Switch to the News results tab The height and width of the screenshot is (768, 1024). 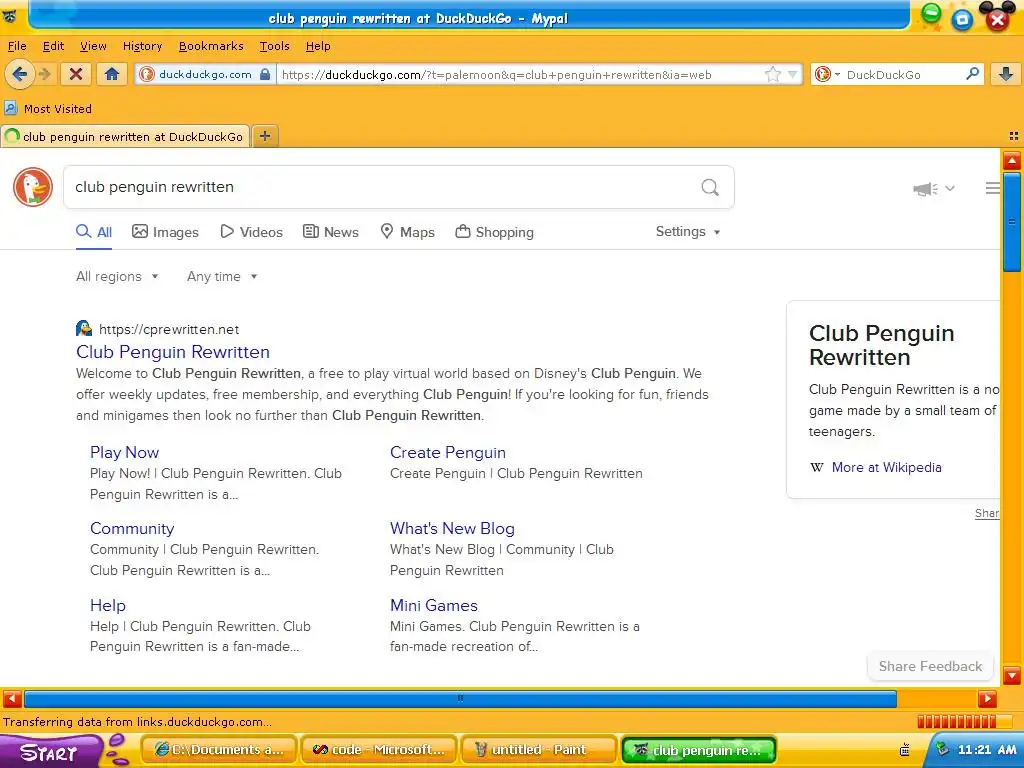(x=330, y=232)
